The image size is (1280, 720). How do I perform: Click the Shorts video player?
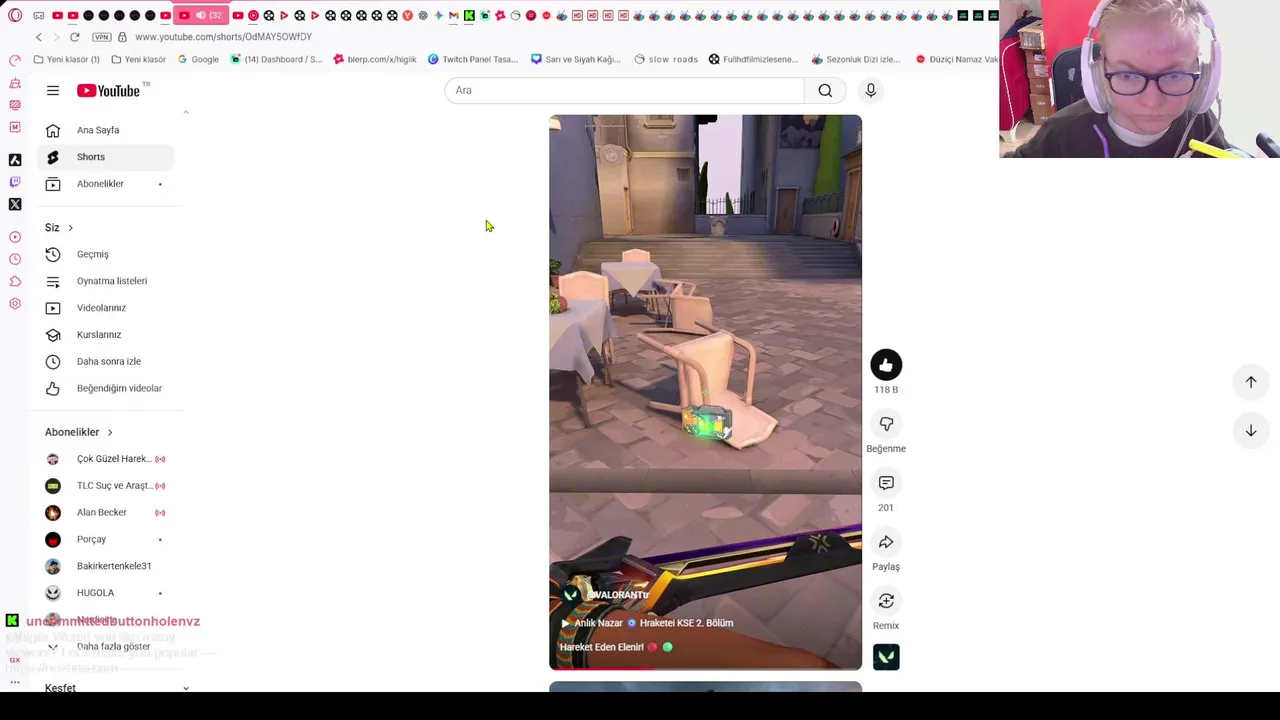705,391
